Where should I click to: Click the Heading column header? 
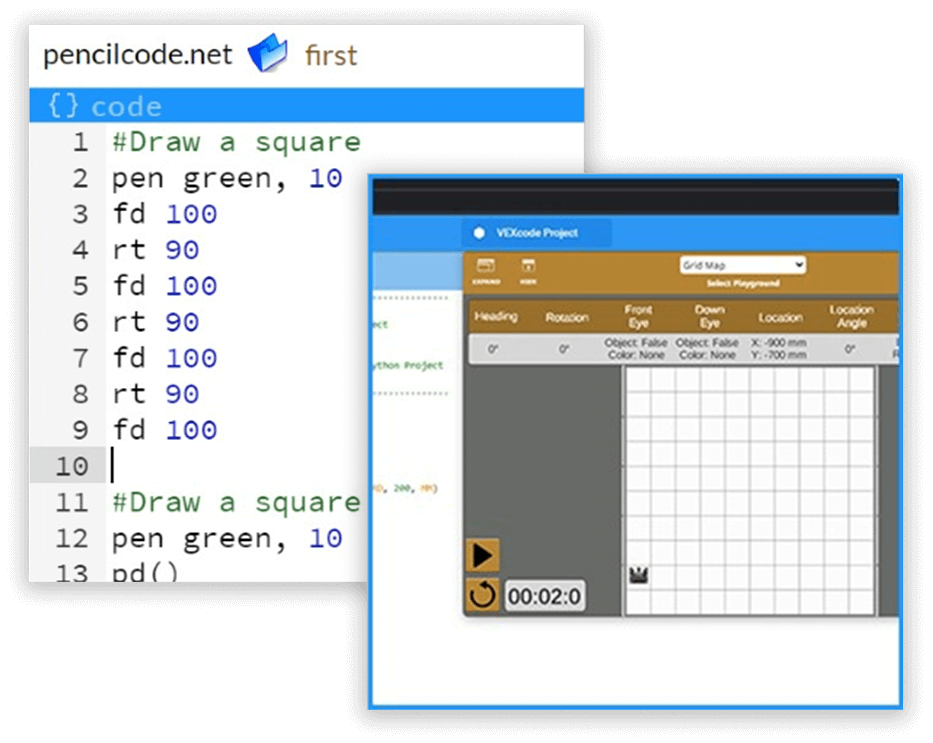[496, 317]
